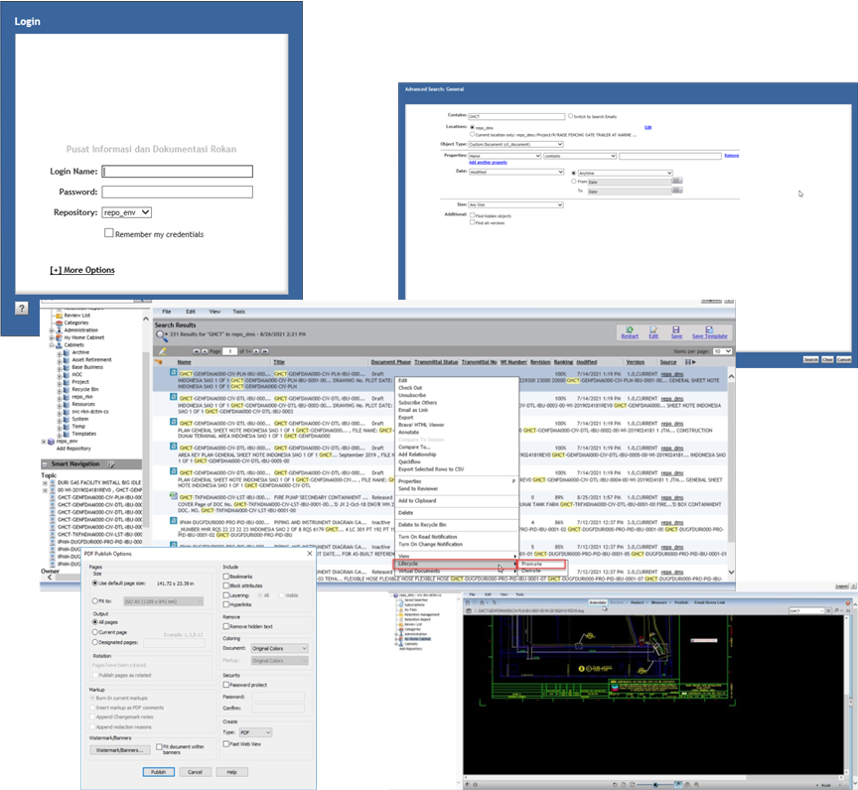Click the Restart search icon
Image resolution: width=858 pixels, height=790 pixels.
coord(630,330)
